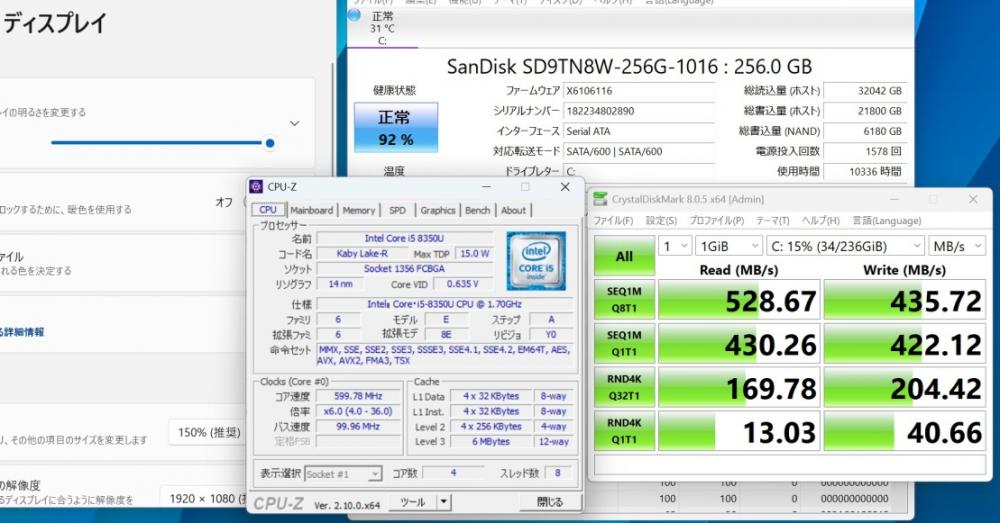Click the bus speed value 99.96 MHz
The height and width of the screenshot is (523, 1000).
(358, 427)
